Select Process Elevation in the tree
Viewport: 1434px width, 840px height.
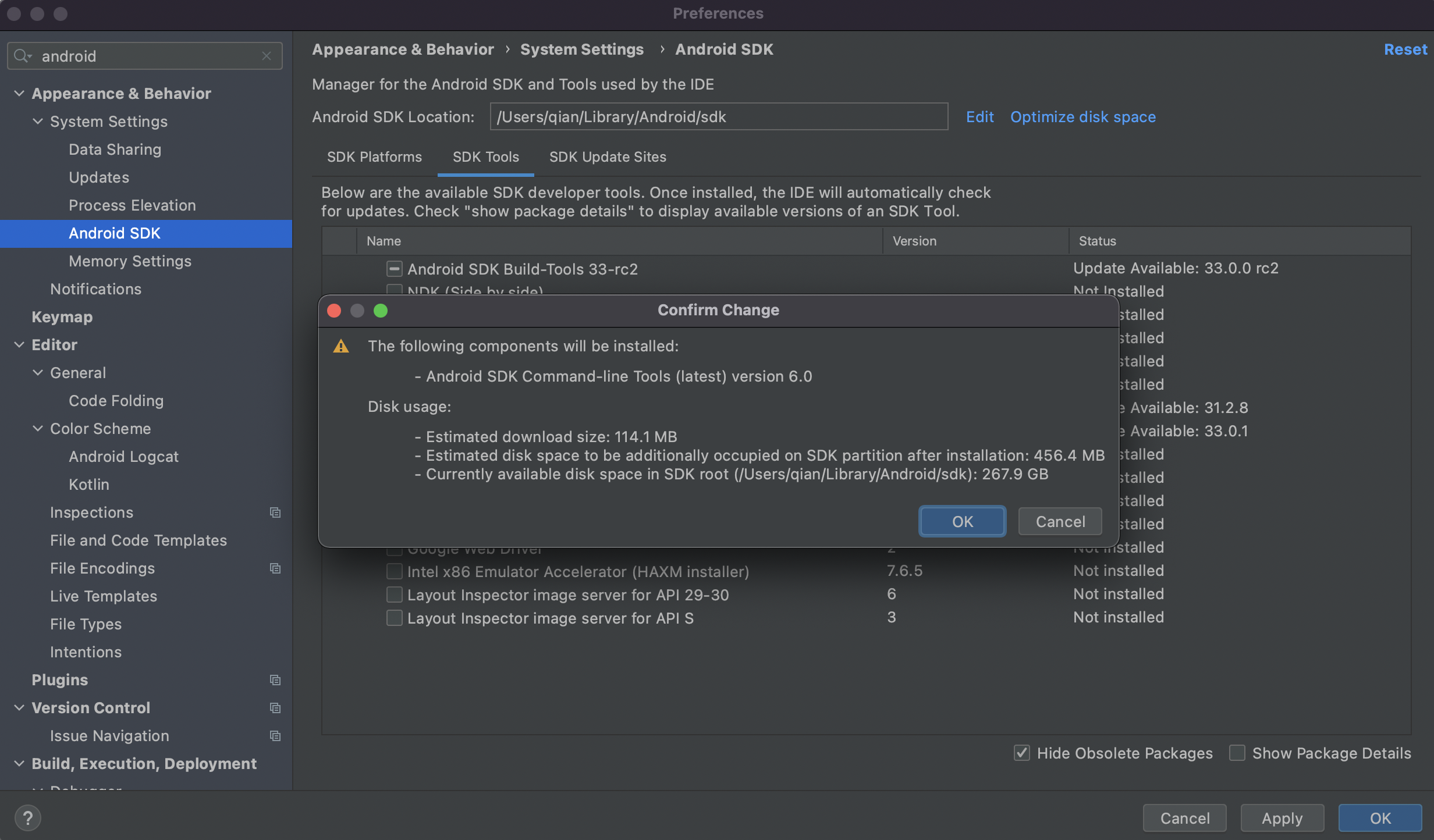tap(132, 205)
